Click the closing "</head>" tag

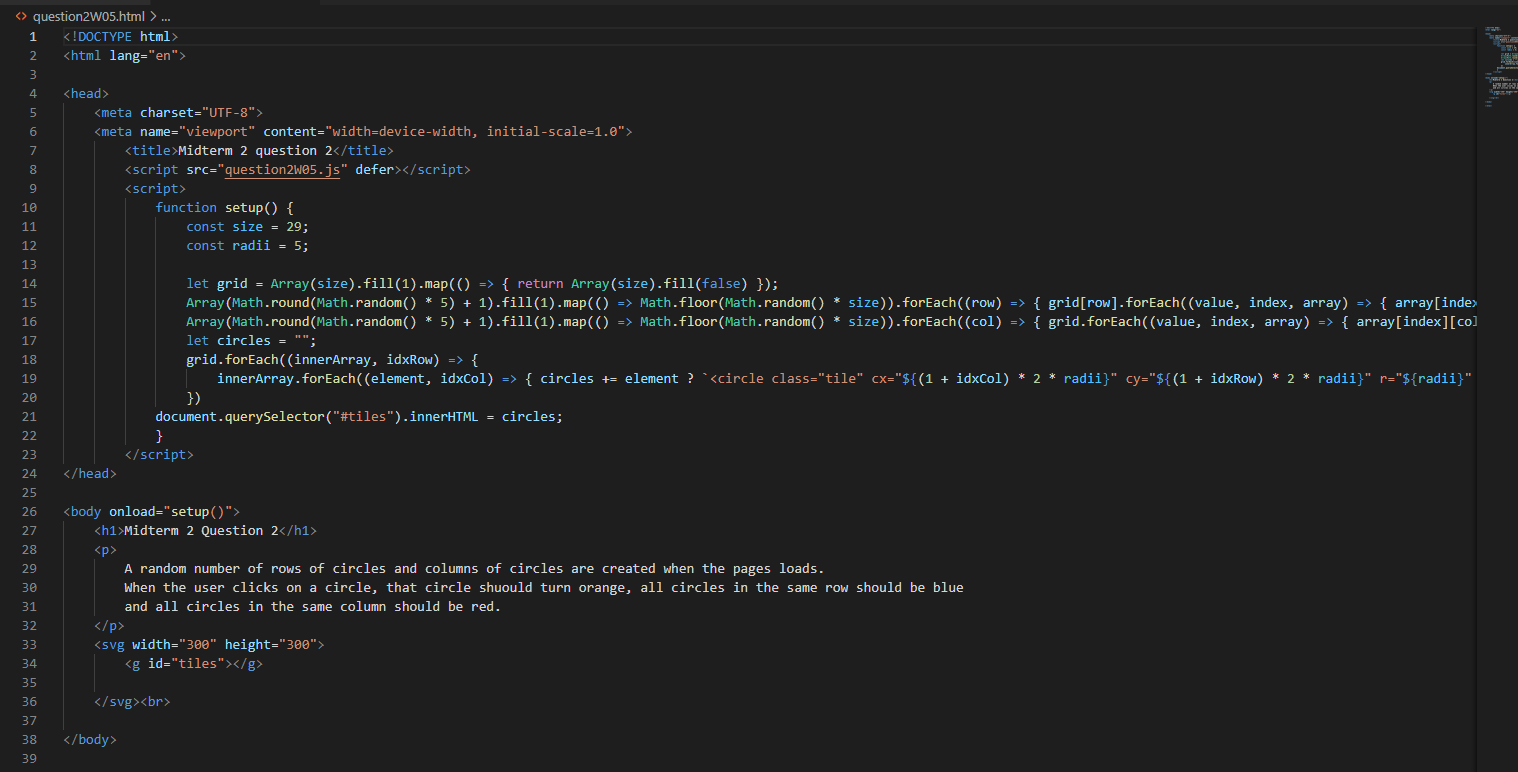tap(90, 474)
